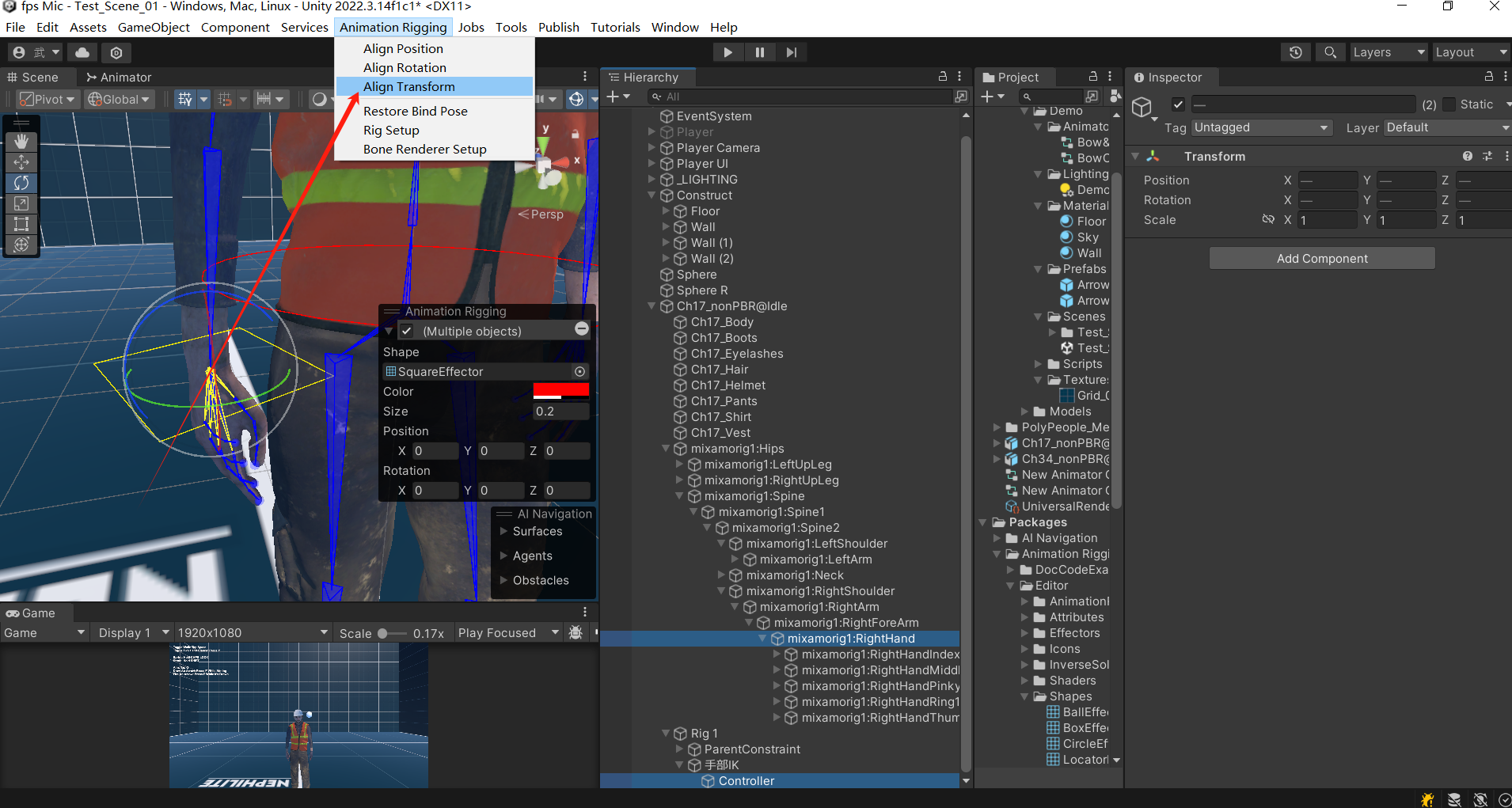The width and height of the screenshot is (1512, 808).
Task: Open the Display 1 dropdown in Game view
Action: [x=133, y=633]
